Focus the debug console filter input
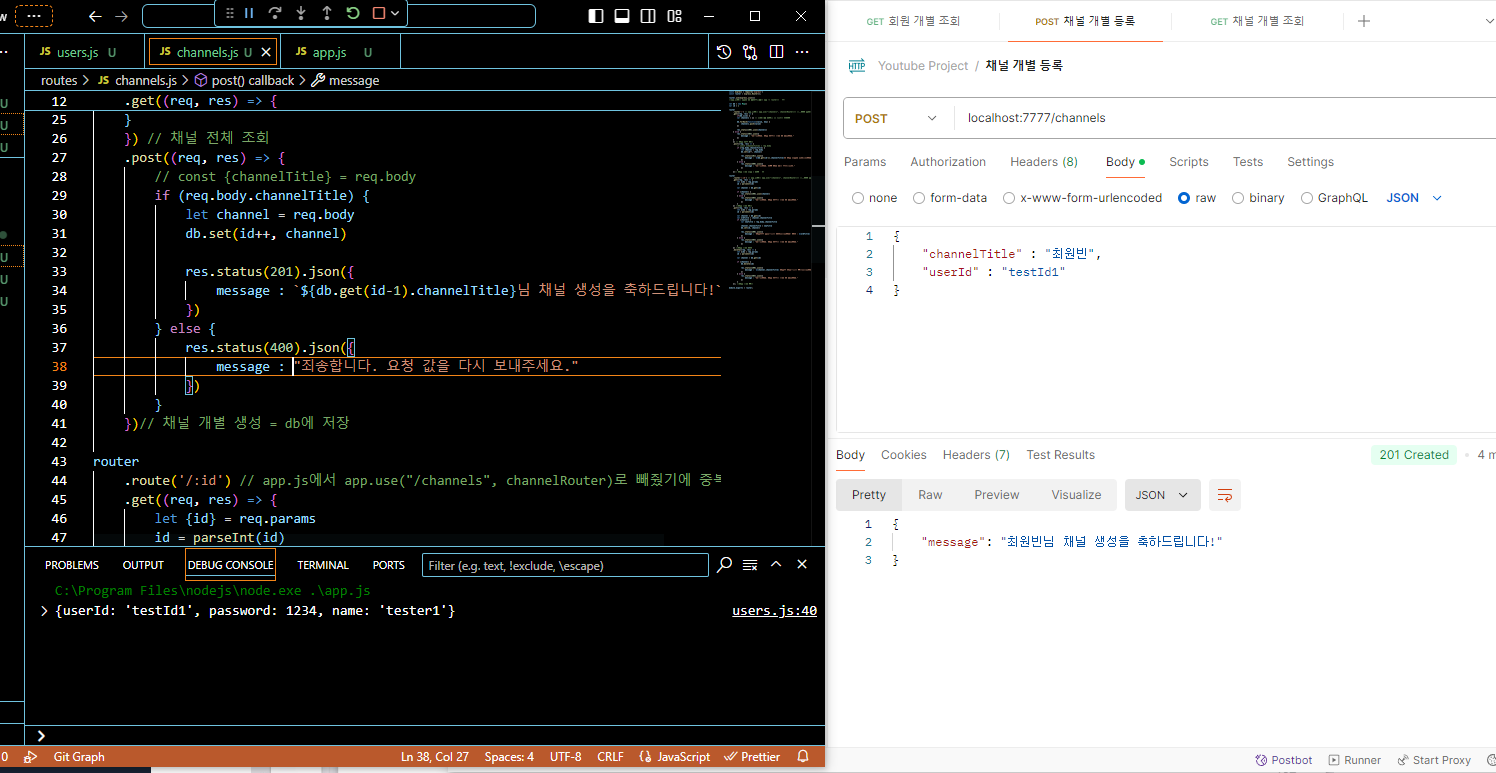The image size is (1496, 773). coord(564,565)
